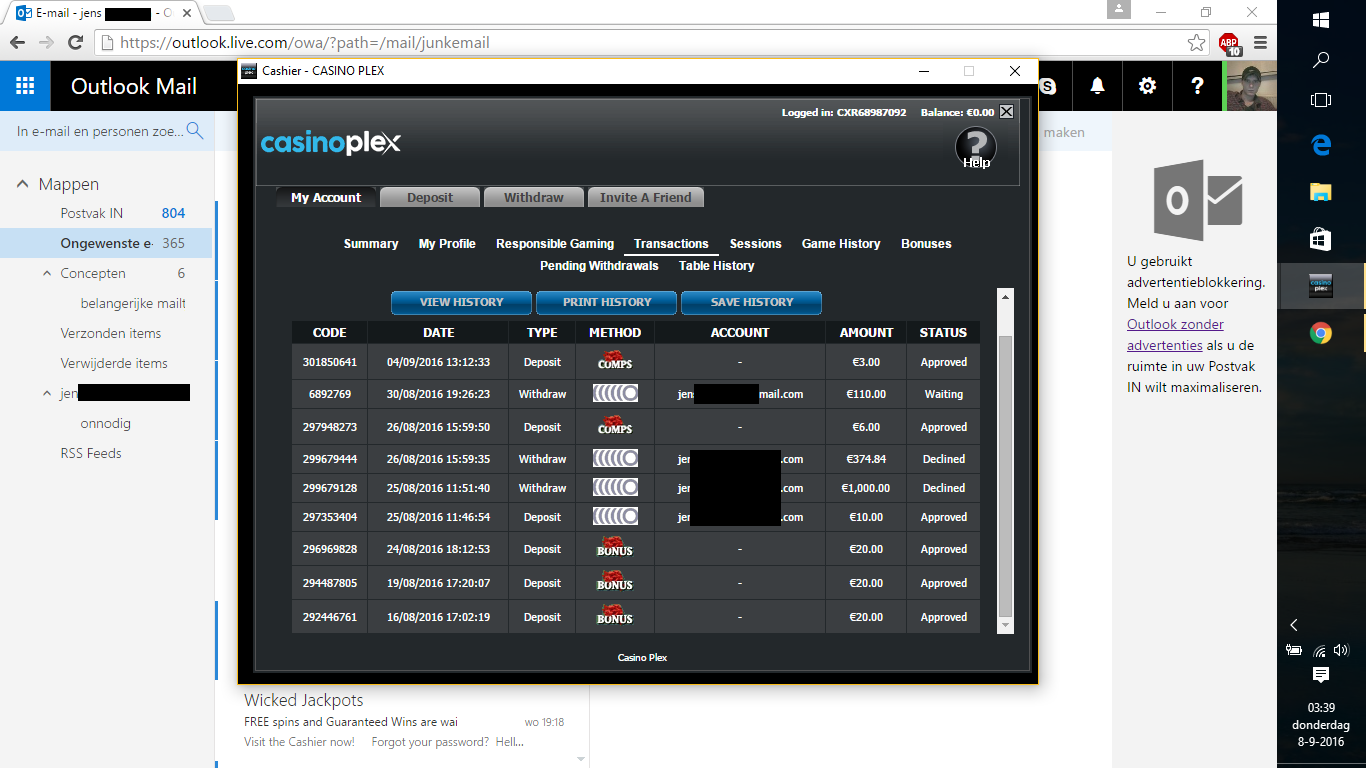
Task: Open Windows search from the taskbar
Action: [x=1321, y=60]
